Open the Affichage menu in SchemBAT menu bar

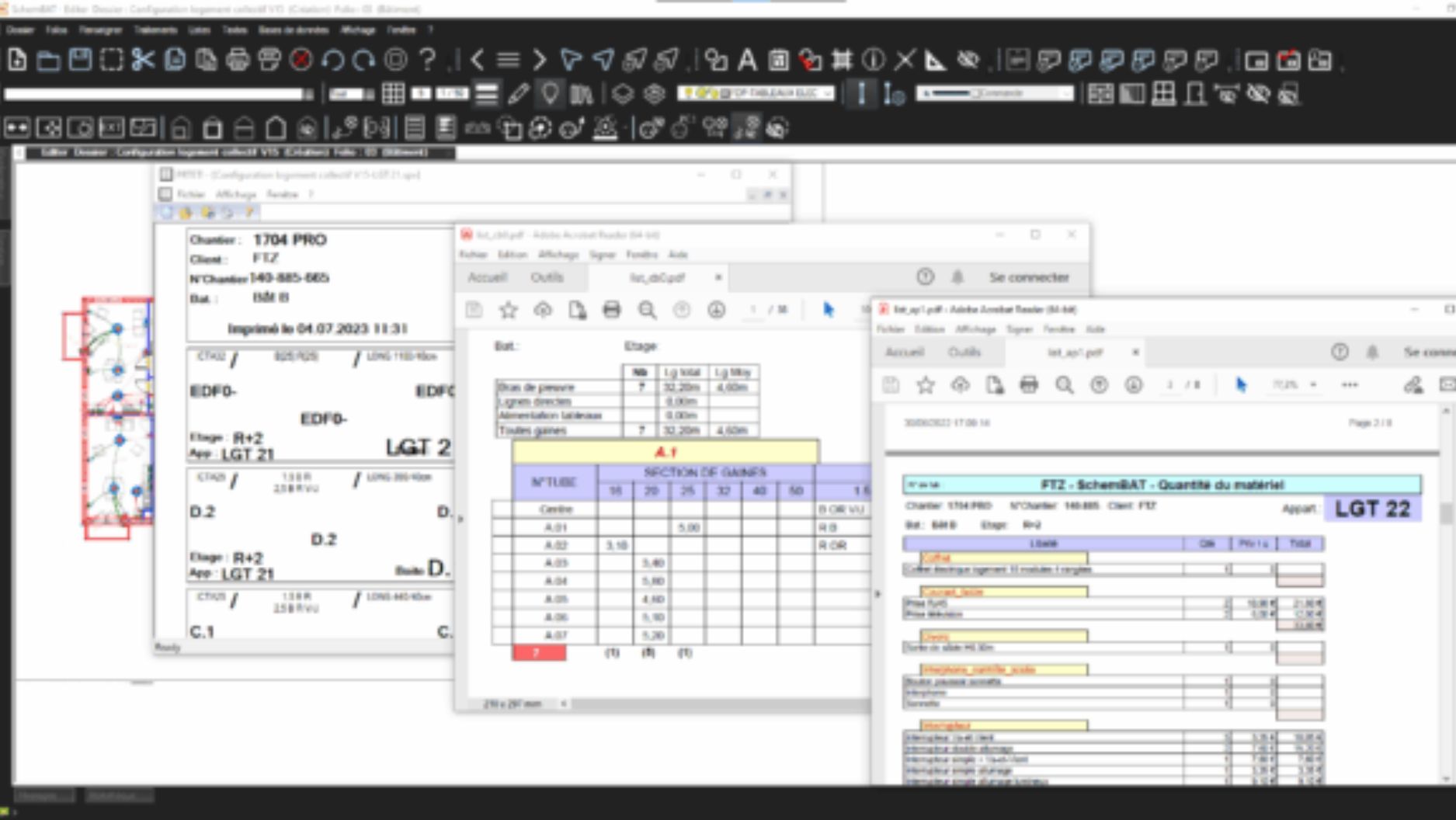tap(358, 30)
